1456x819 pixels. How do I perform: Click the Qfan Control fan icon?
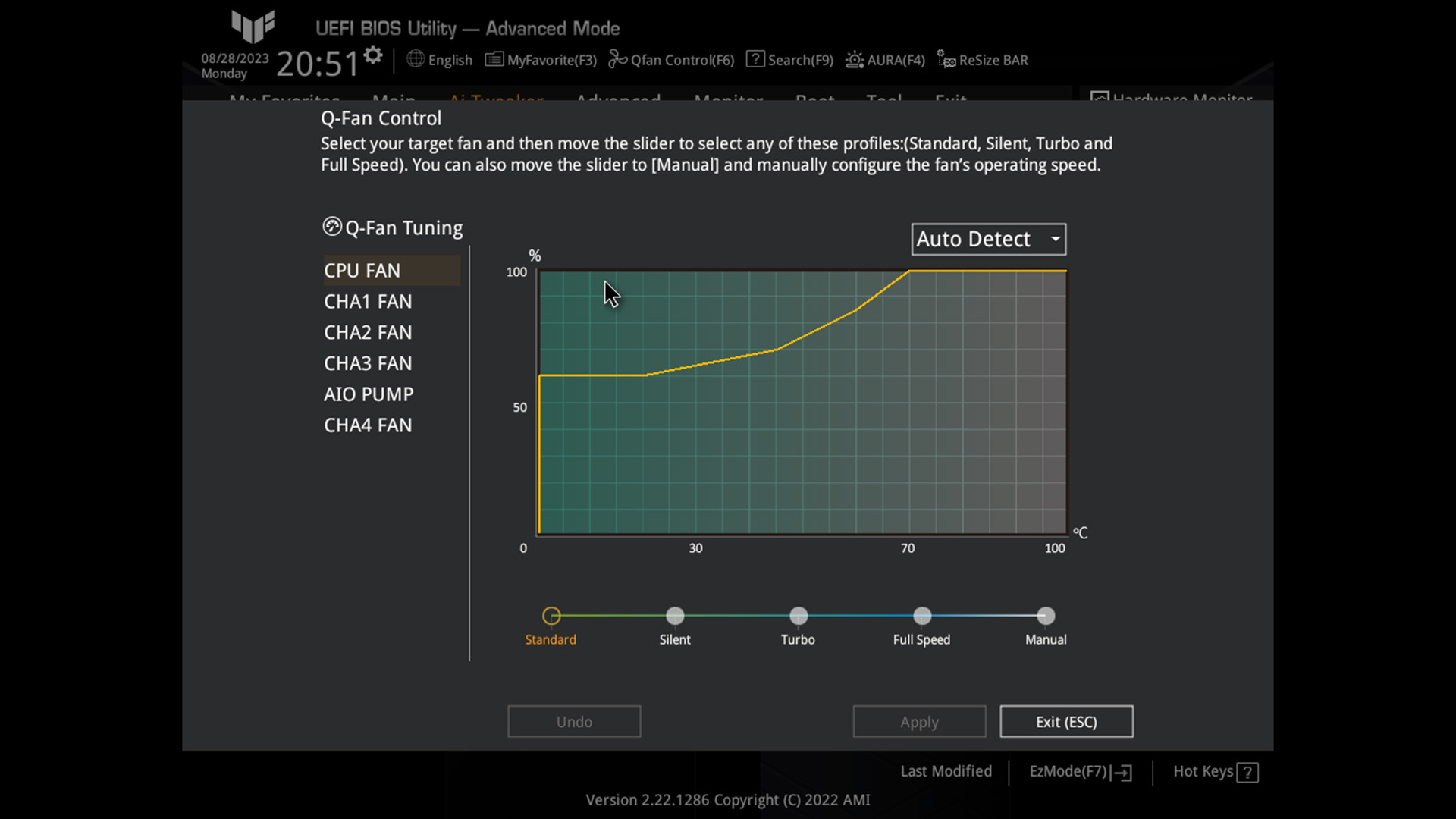[x=618, y=59]
